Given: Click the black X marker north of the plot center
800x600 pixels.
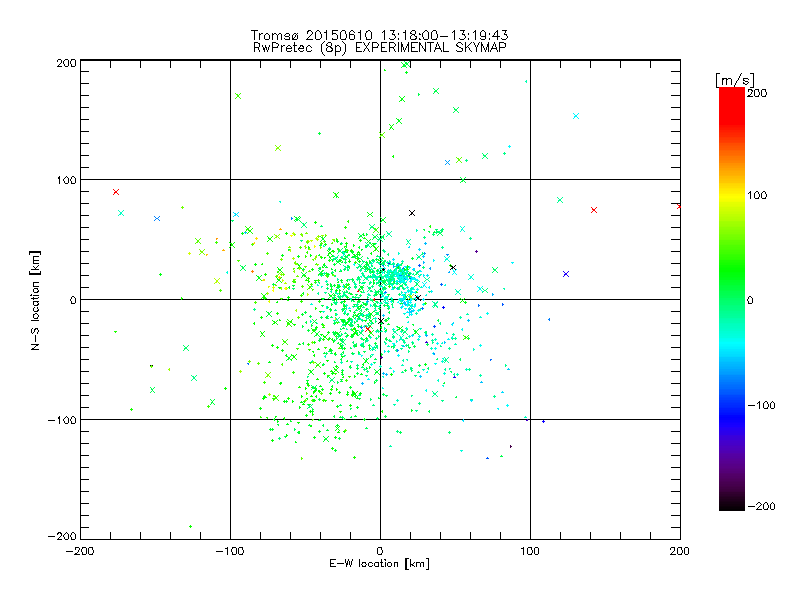Looking at the screenshot, I should pyautogui.click(x=412, y=213).
